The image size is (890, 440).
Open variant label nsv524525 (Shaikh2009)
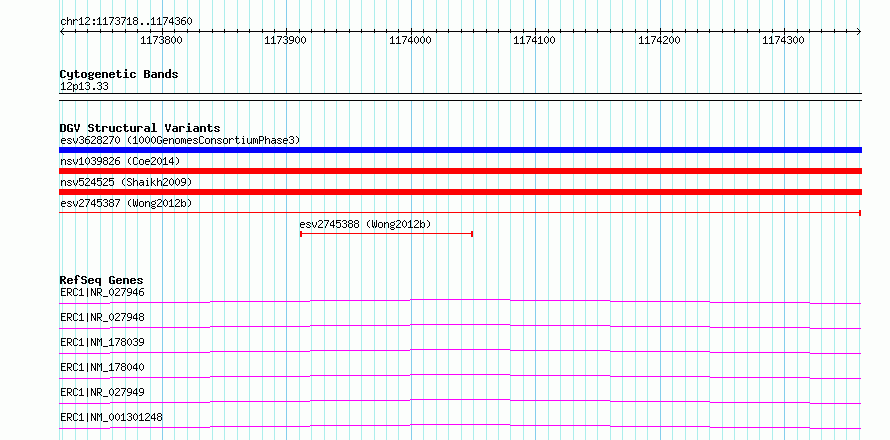click(x=126, y=183)
